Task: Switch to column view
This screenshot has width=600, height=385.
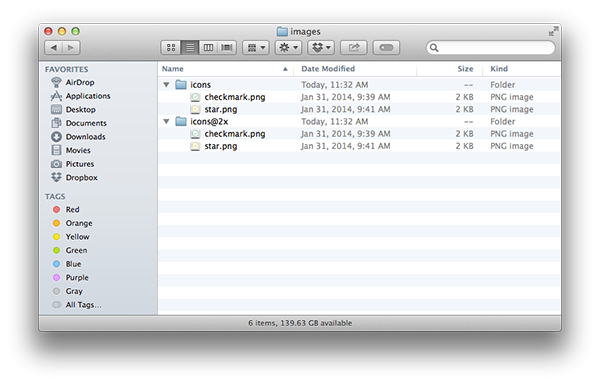Action: tap(208, 47)
